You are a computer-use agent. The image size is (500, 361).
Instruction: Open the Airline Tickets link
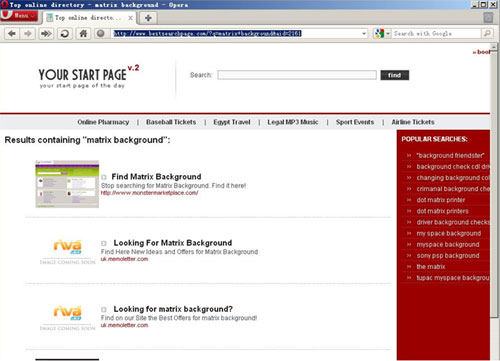pos(413,122)
